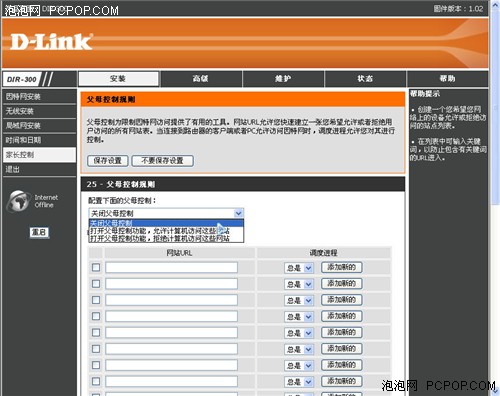Tick the checkbox of the sixth URL row
500x396 pixels.
tap(96, 349)
